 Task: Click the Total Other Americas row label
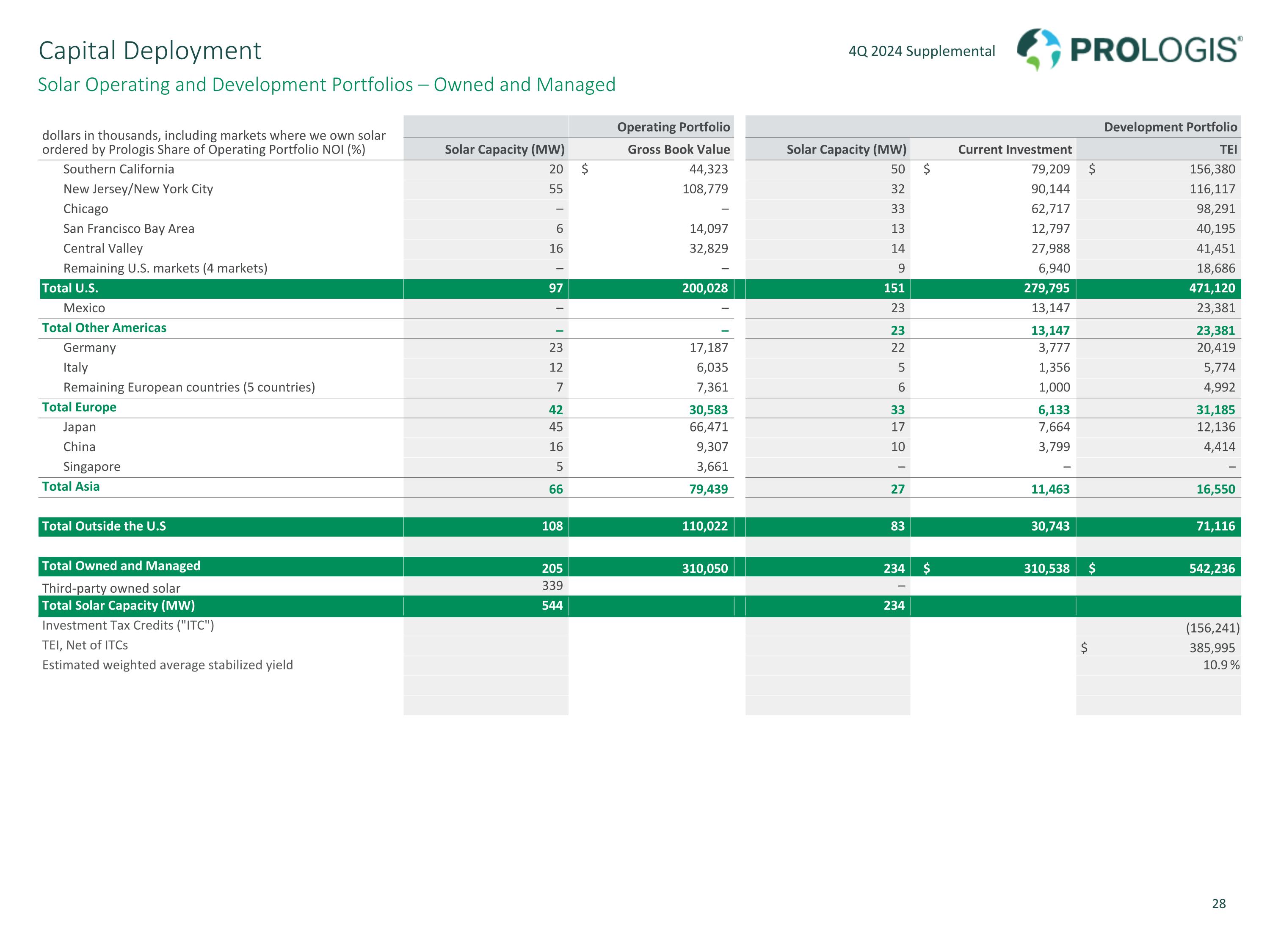point(104,327)
